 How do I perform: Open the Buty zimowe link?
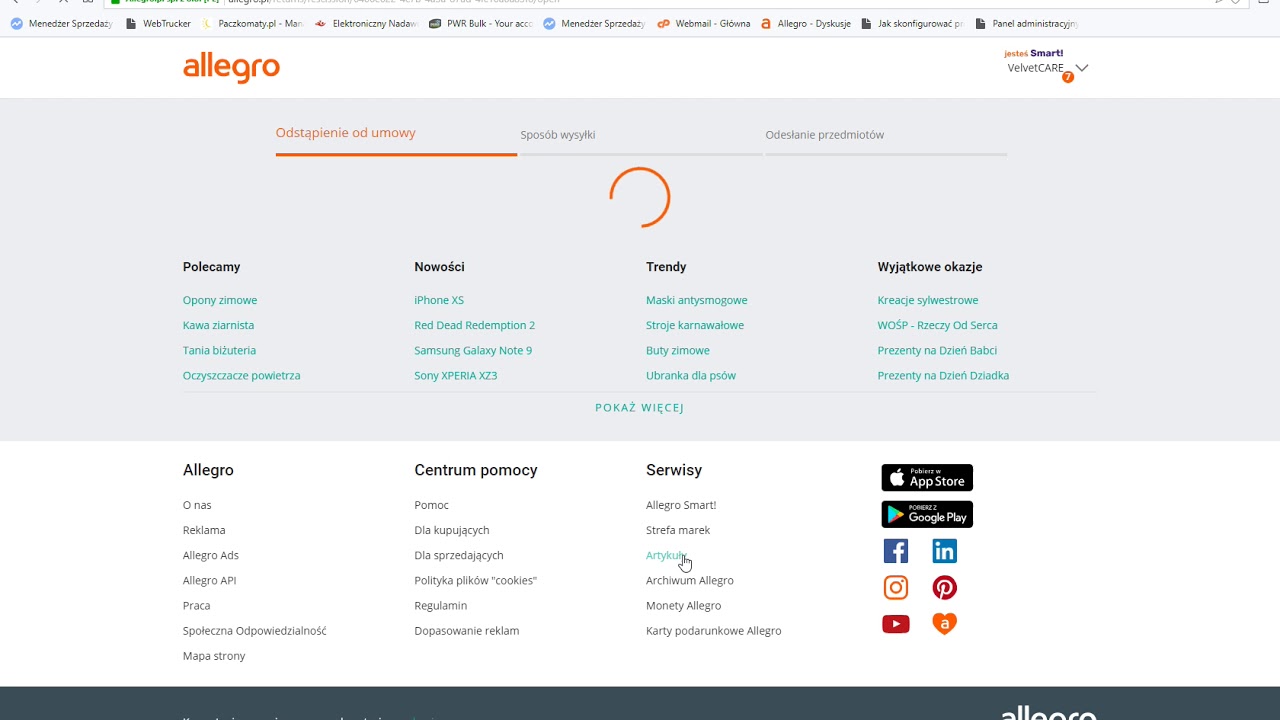(678, 350)
